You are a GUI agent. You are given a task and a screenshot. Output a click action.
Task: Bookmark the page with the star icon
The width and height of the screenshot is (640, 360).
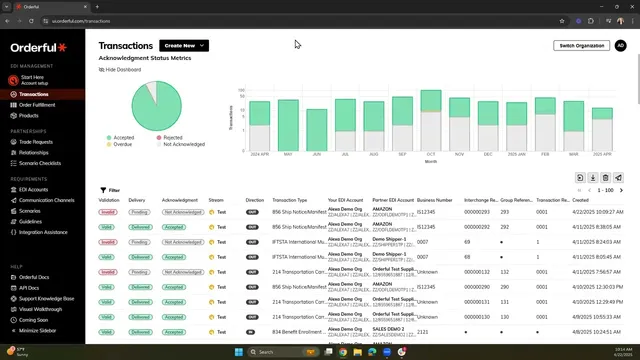562,21
